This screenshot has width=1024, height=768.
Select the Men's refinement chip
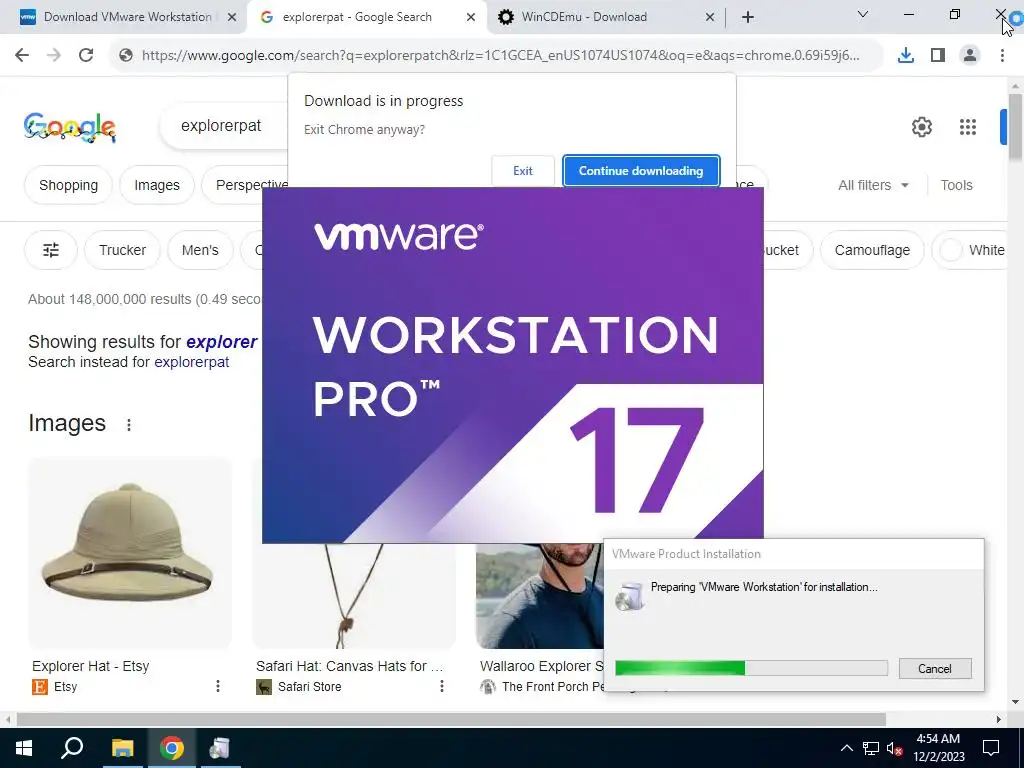200,250
